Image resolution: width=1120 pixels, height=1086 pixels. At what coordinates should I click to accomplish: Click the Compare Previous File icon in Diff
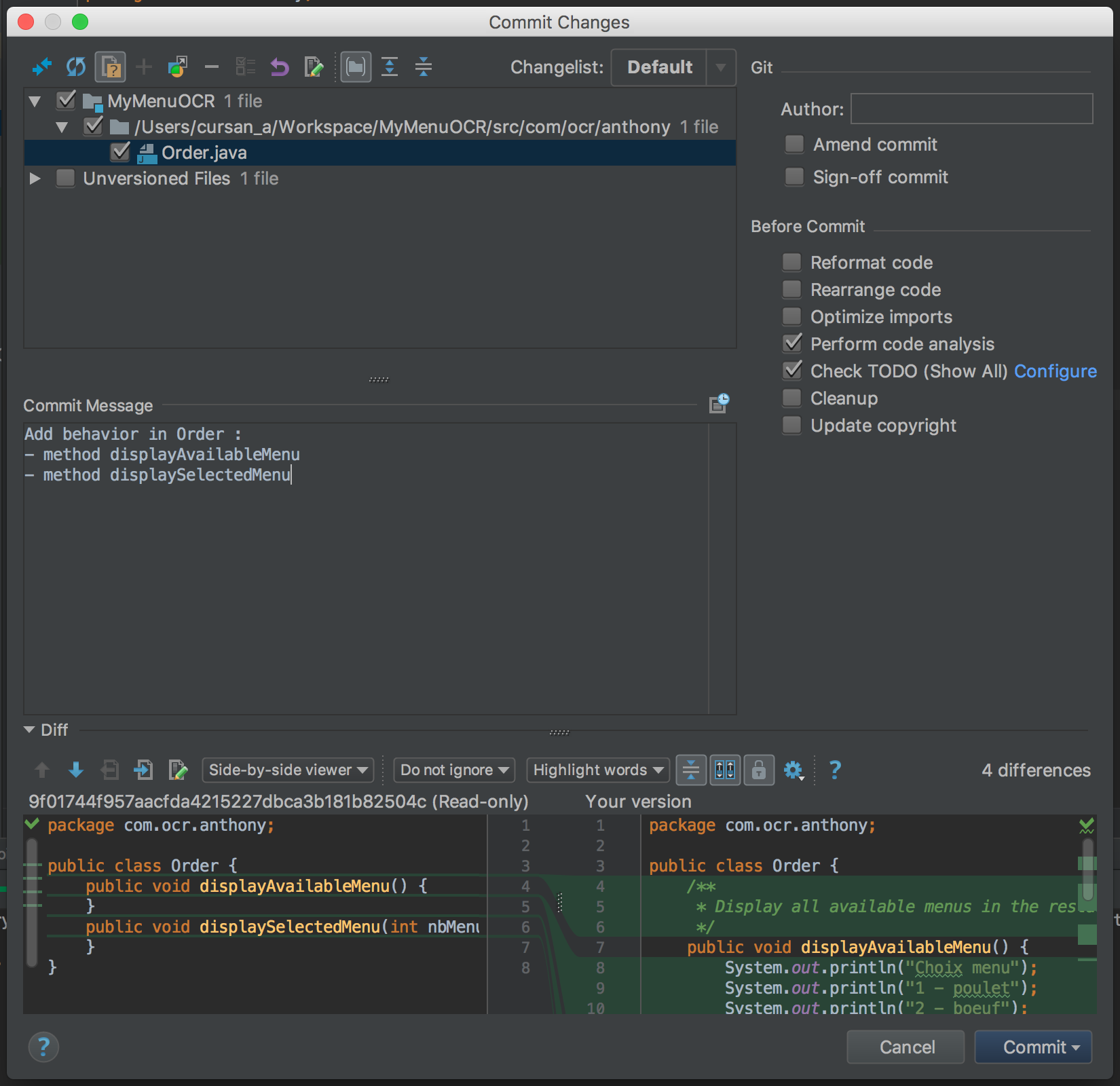click(110, 770)
